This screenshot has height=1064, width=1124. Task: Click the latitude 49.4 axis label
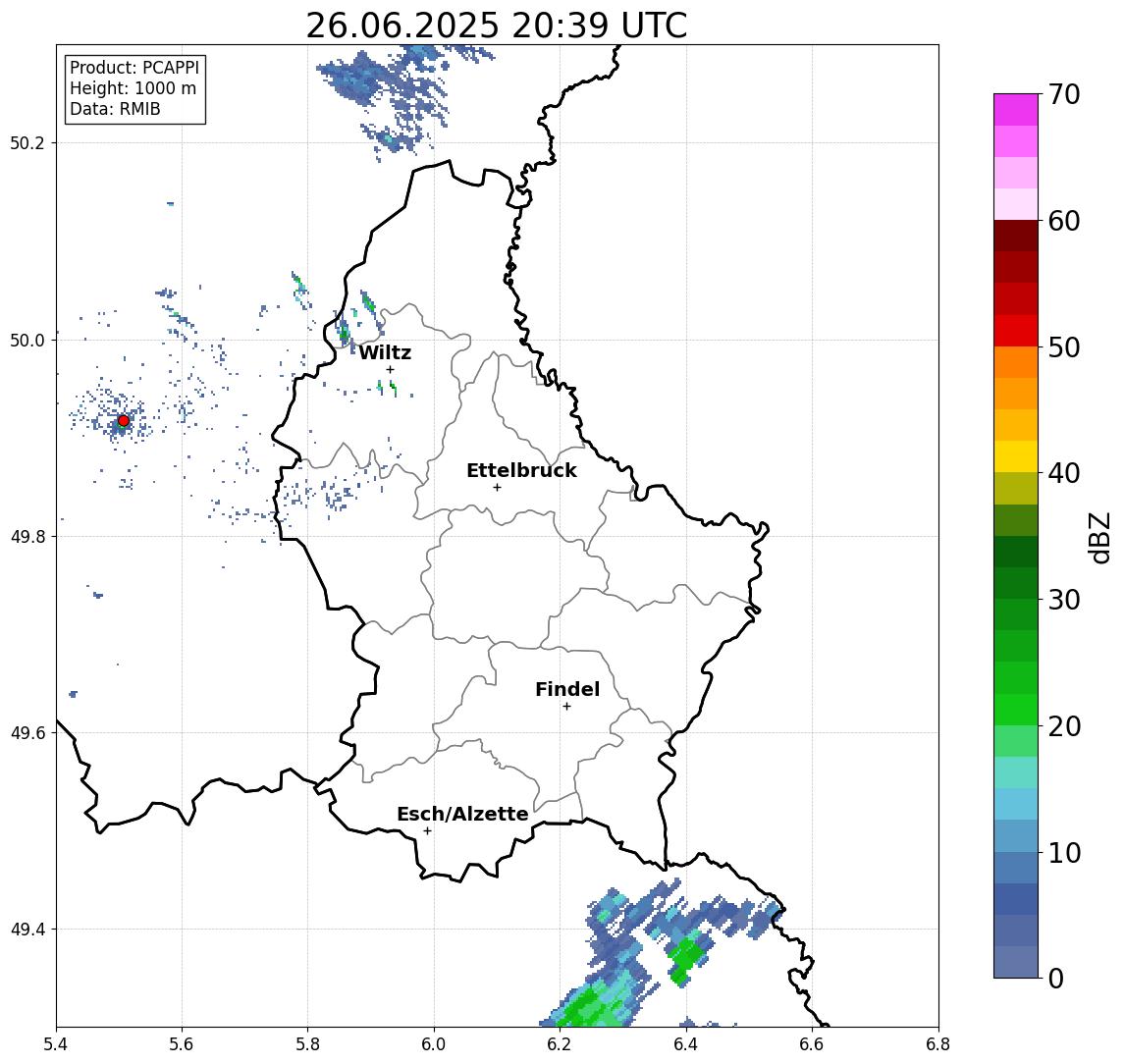click(x=27, y=930)
